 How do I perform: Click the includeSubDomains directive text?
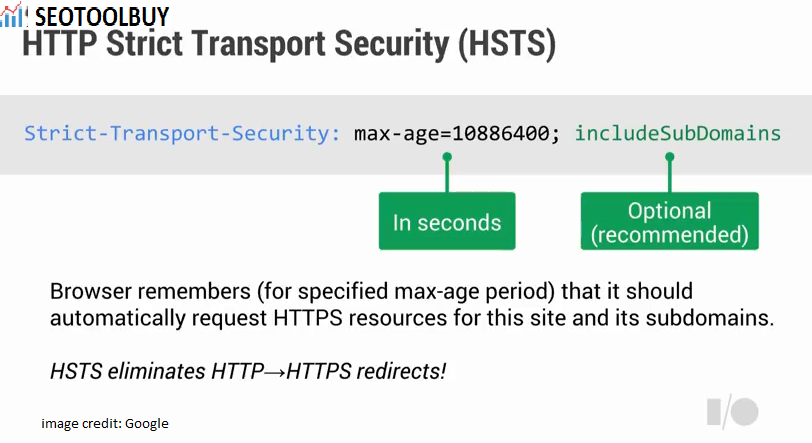[x=677, y=134]
